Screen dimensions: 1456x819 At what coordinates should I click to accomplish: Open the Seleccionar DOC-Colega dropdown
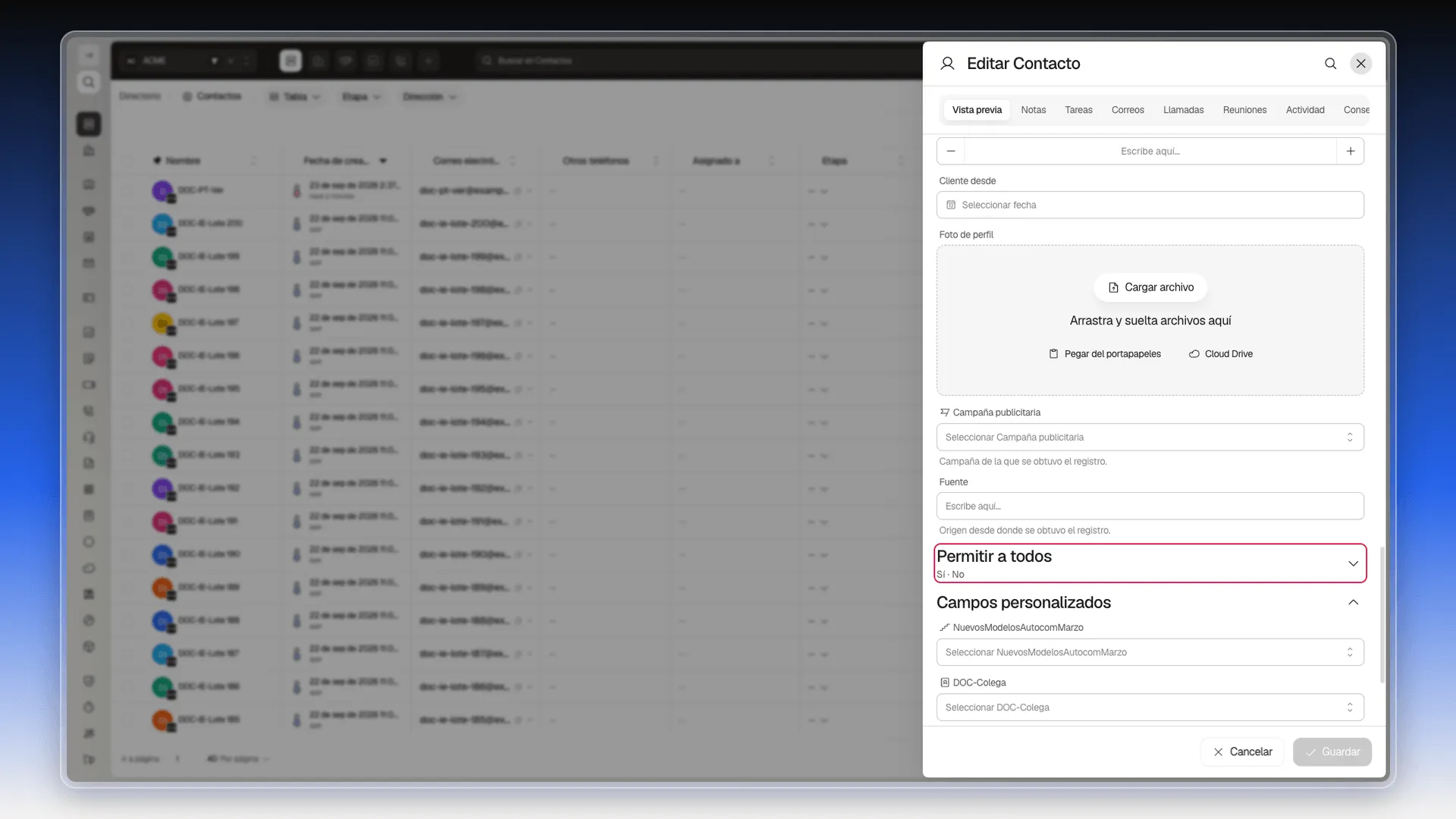1150,708
